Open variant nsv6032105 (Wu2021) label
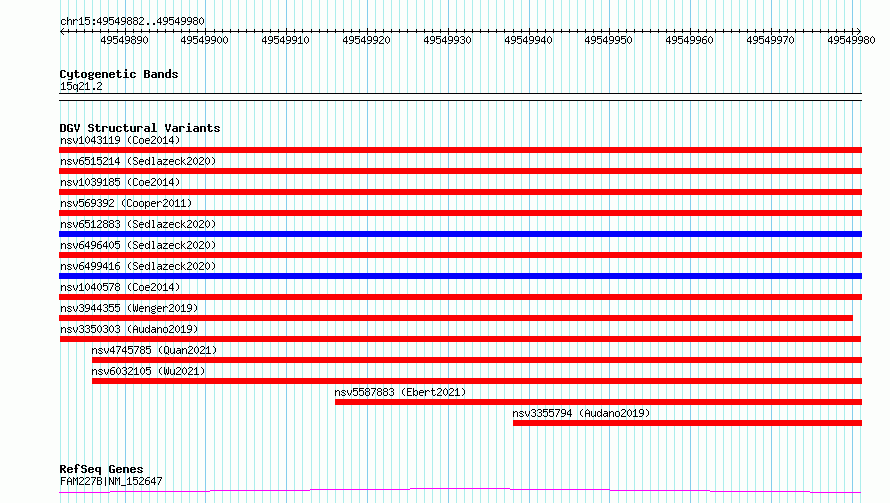 [x=148, y=371]
